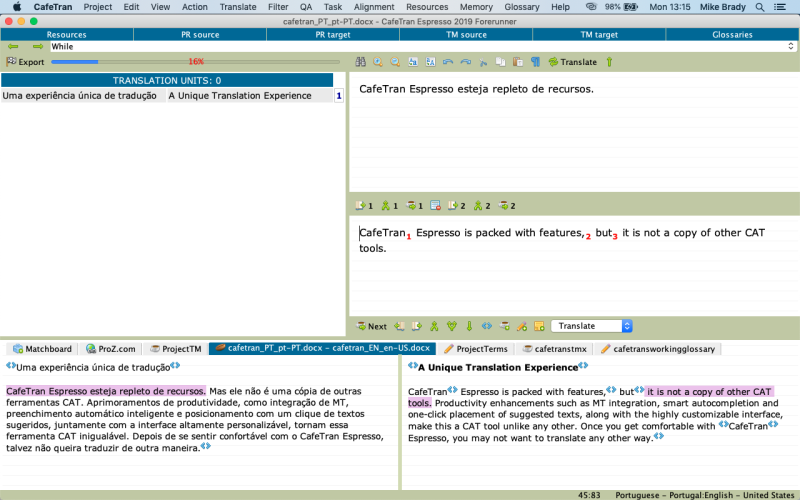Insert segment tag 1 with book icon
The height and width of the screenshot is (500, 800).
(364, 206)
